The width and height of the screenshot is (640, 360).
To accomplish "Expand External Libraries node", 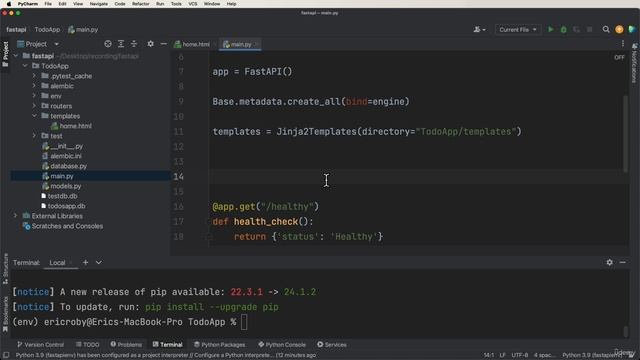I will tap(16, 216).
